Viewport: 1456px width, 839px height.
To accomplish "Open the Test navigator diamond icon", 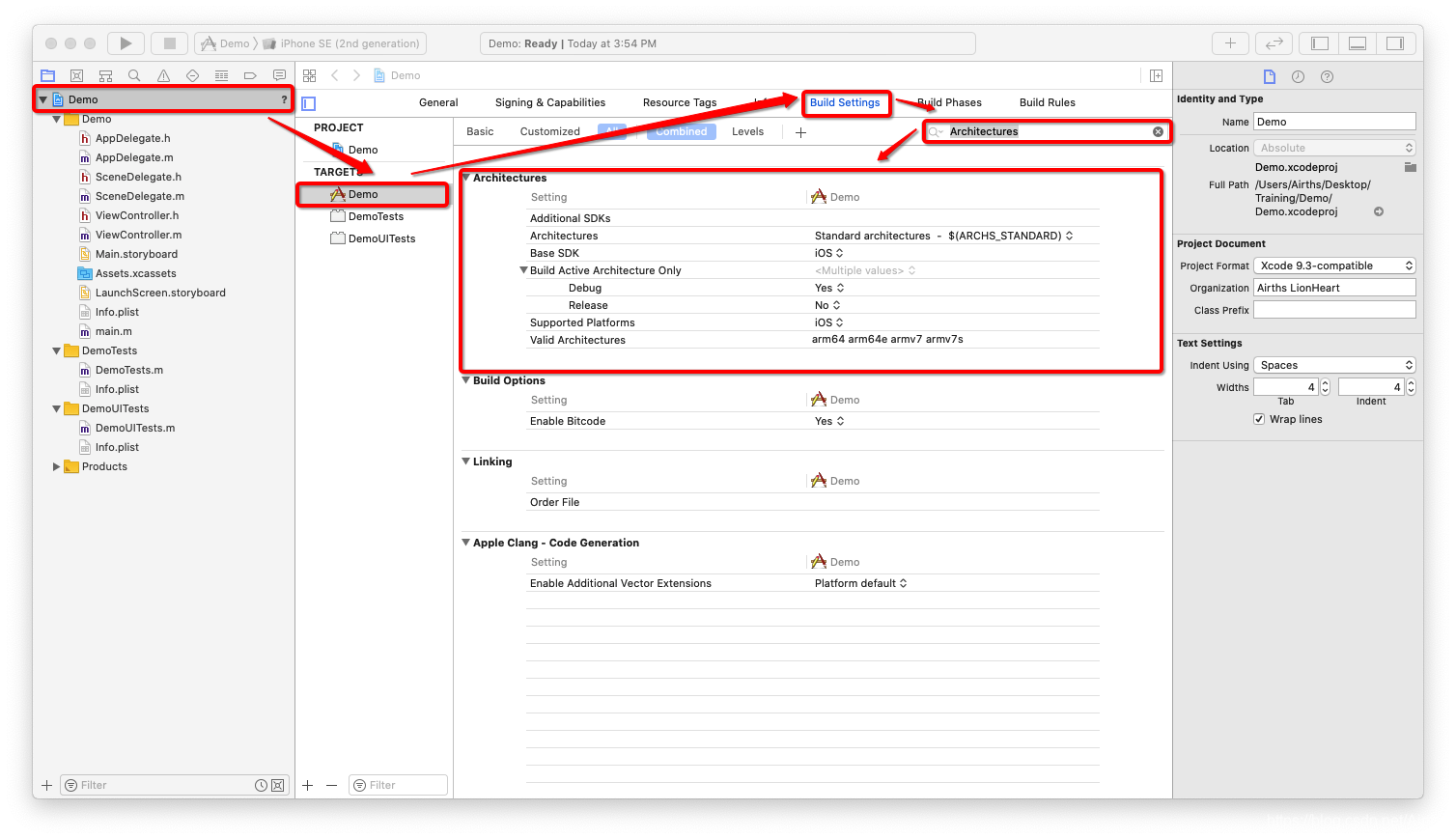I will (x=192, y=75).
